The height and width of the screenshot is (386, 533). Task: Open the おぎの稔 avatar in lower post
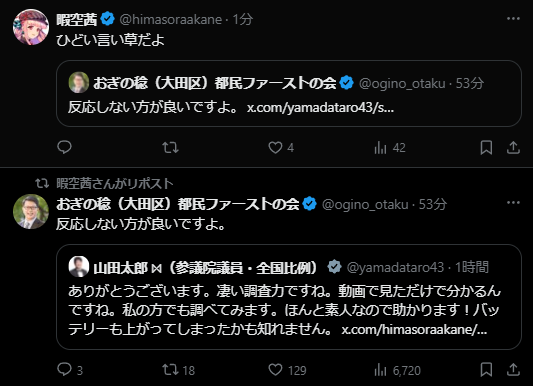31,212
